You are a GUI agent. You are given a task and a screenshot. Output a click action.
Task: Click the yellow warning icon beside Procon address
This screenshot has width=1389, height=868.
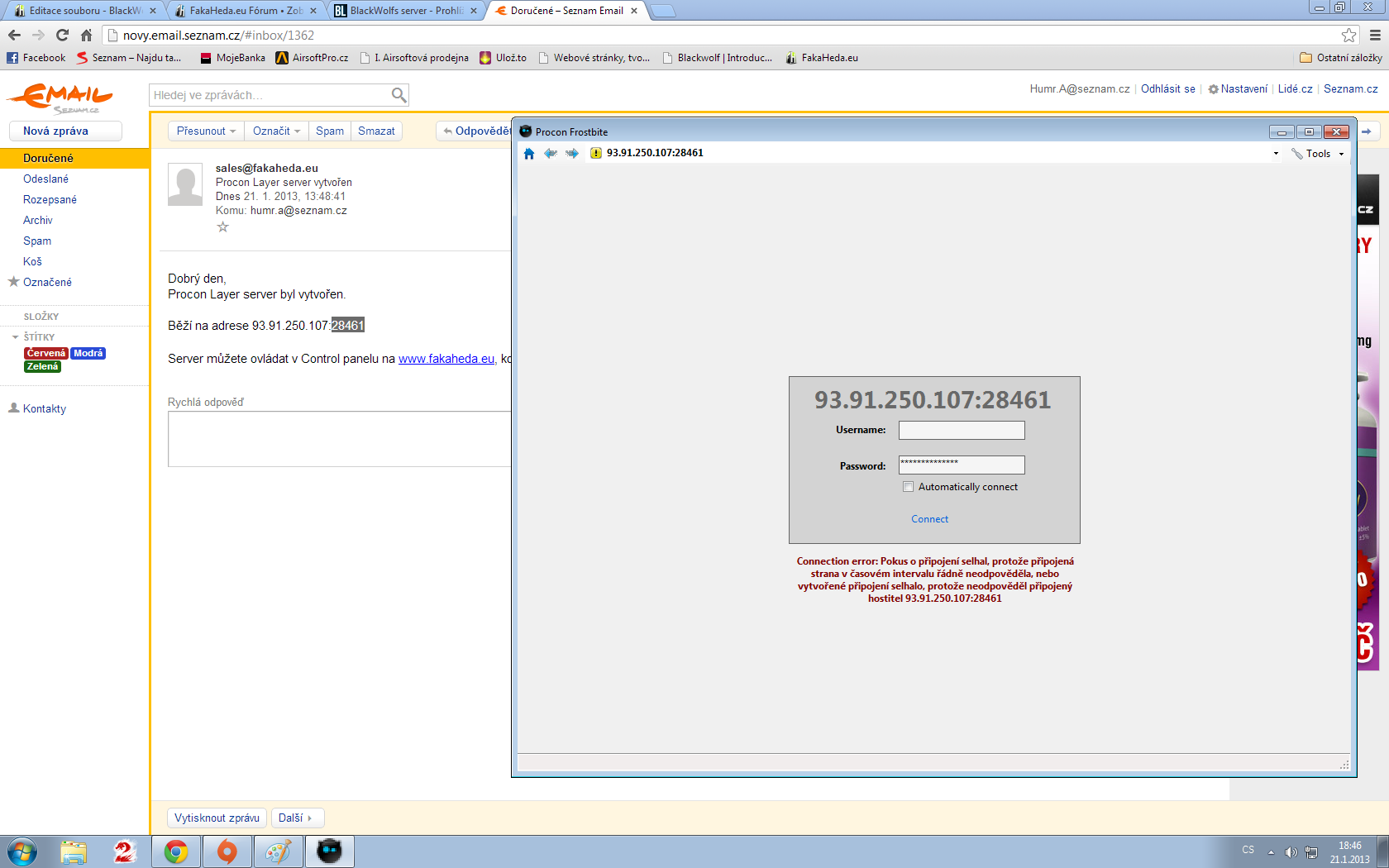596,153
